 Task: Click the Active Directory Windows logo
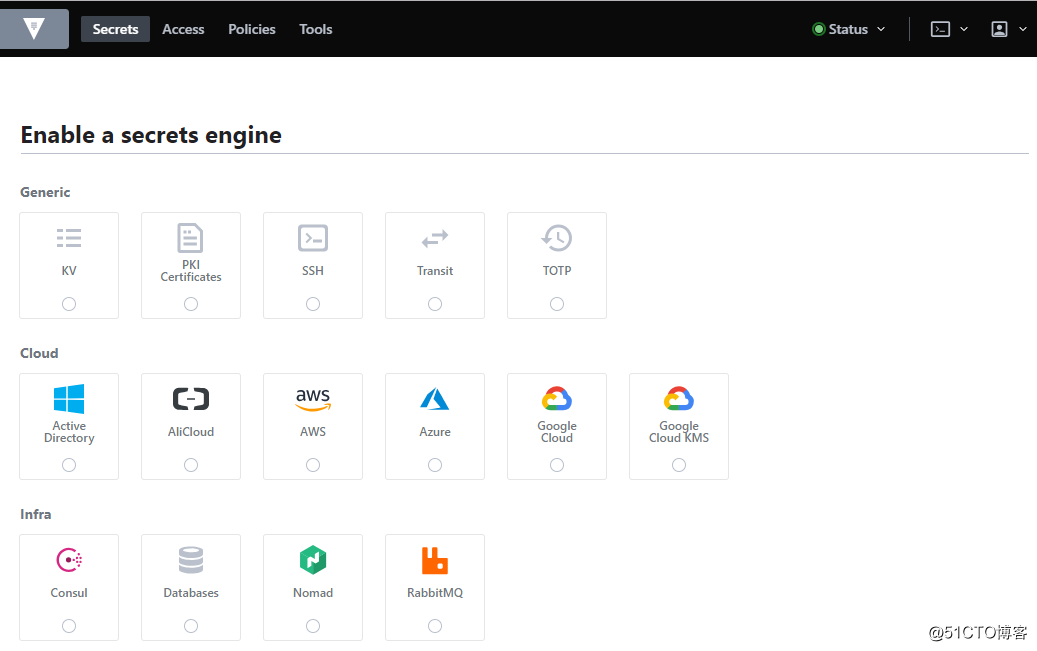click(x=69, y=399)
